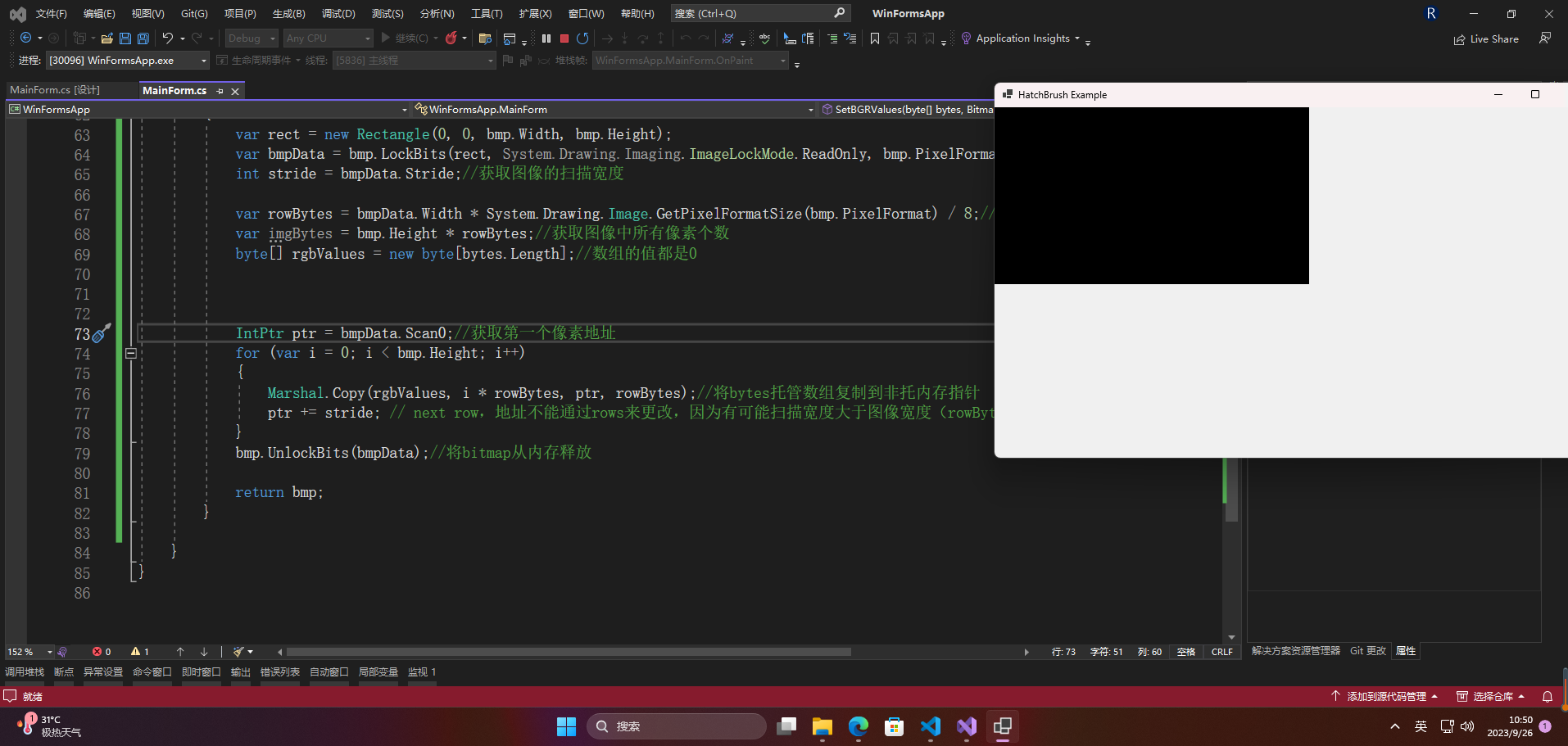Viewport: 1568px width, 746px height.
Task: Click 选择仓库 in the status bar
Action: click(x=1490, y=697)
